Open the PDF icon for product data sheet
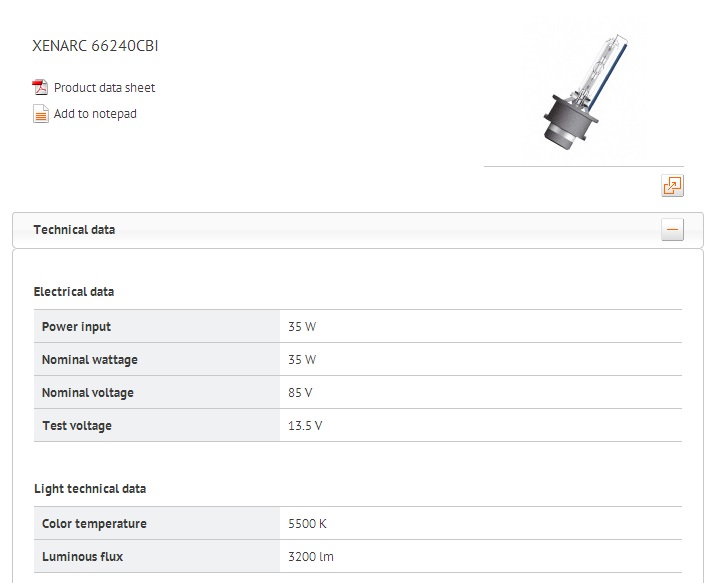This screenshot has width=710, height=583. pos(40,87)
